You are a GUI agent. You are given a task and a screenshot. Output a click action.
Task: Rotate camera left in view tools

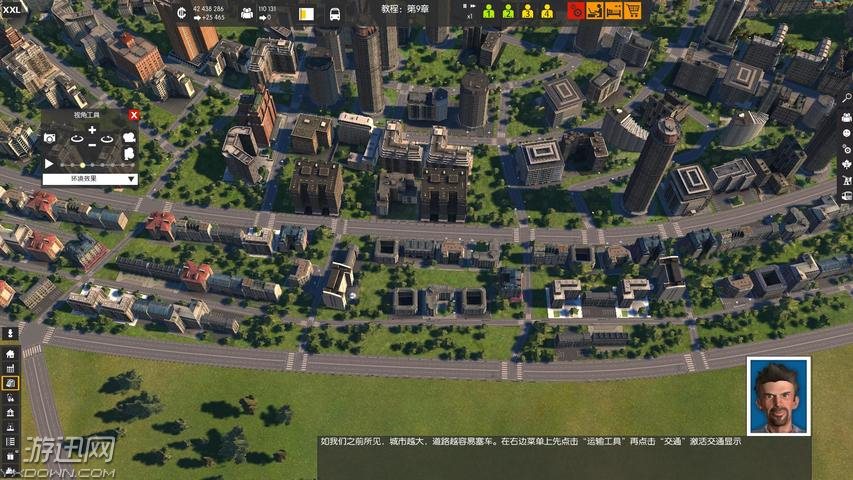tap(77, 139)
